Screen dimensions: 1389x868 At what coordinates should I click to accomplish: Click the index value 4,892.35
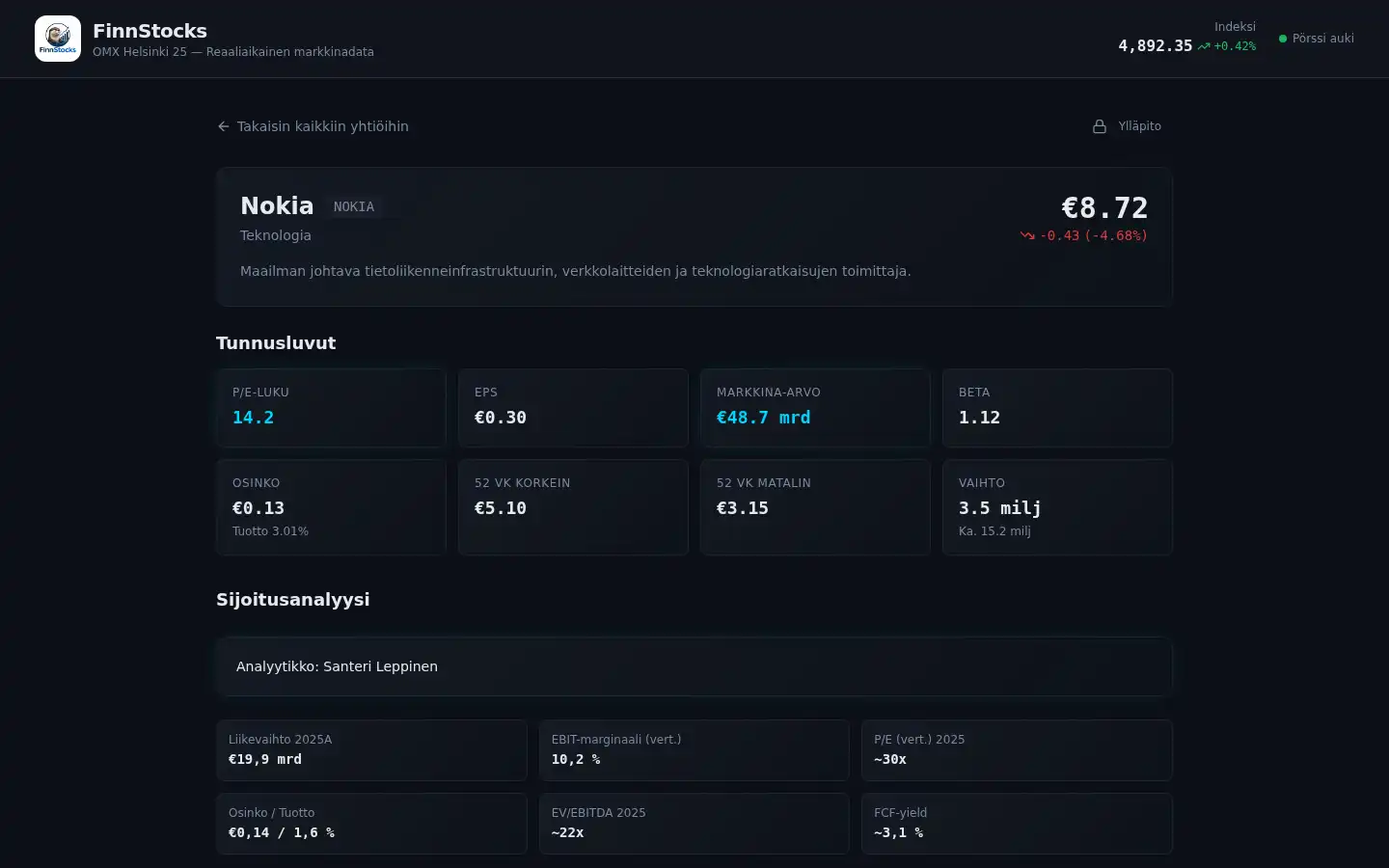coord(1156,46)
